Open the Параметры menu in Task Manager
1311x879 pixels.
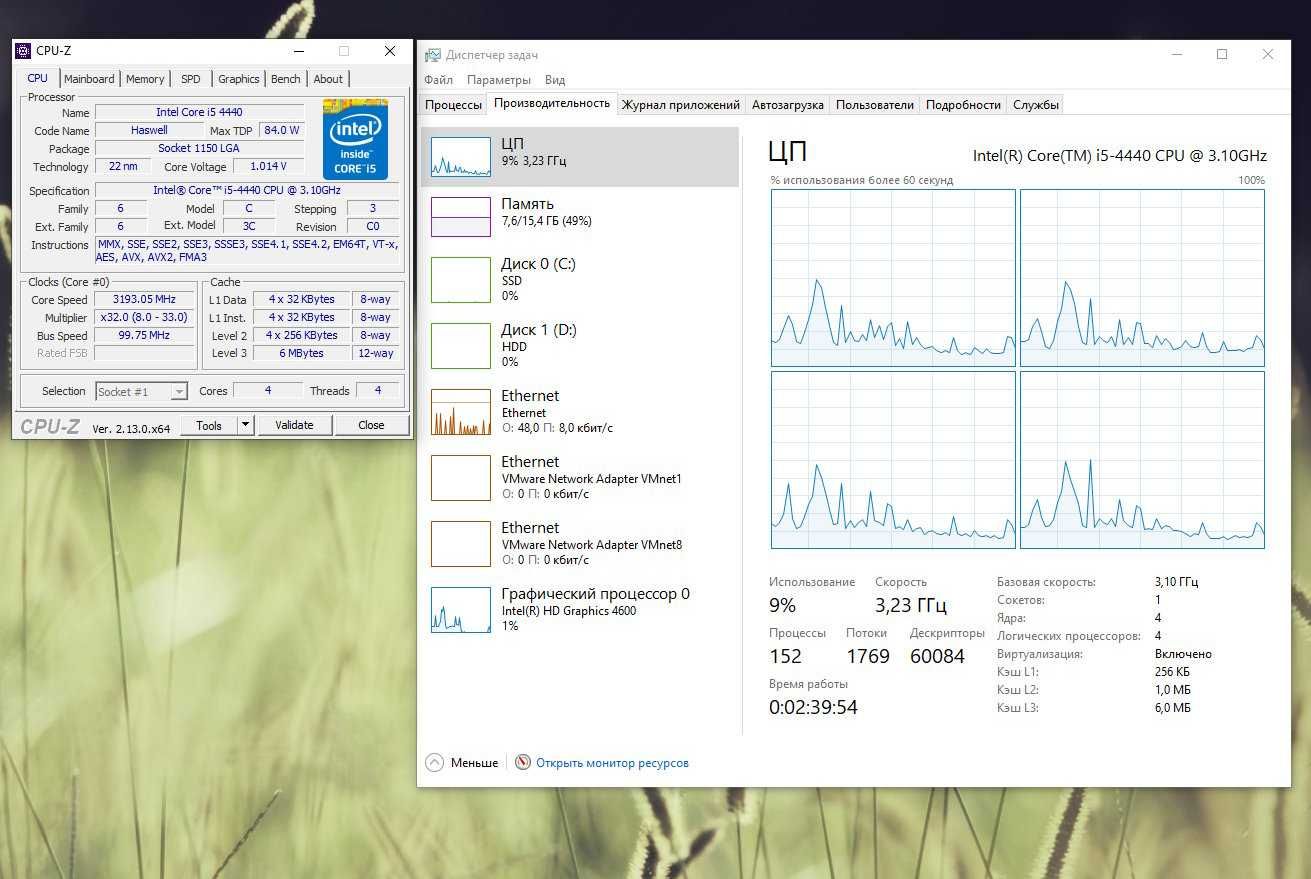(x=498, y=80)
